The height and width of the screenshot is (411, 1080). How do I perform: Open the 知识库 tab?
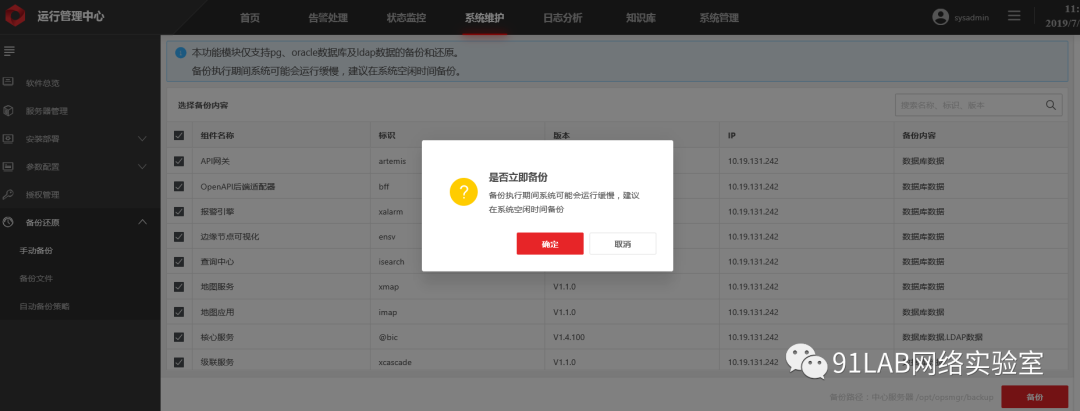[x=641, y=18]
